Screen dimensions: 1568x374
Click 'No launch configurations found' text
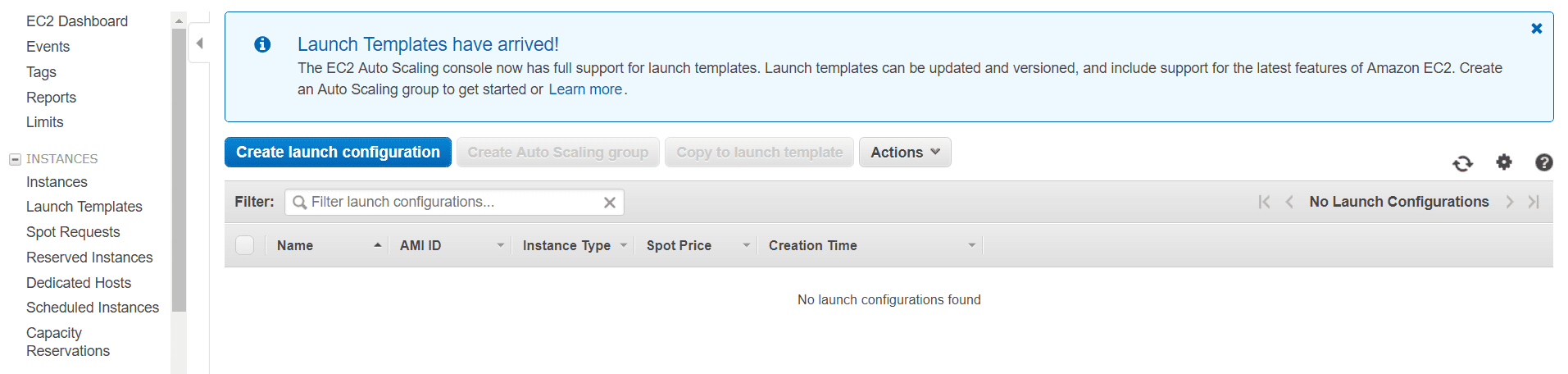(x=889, y=300)
